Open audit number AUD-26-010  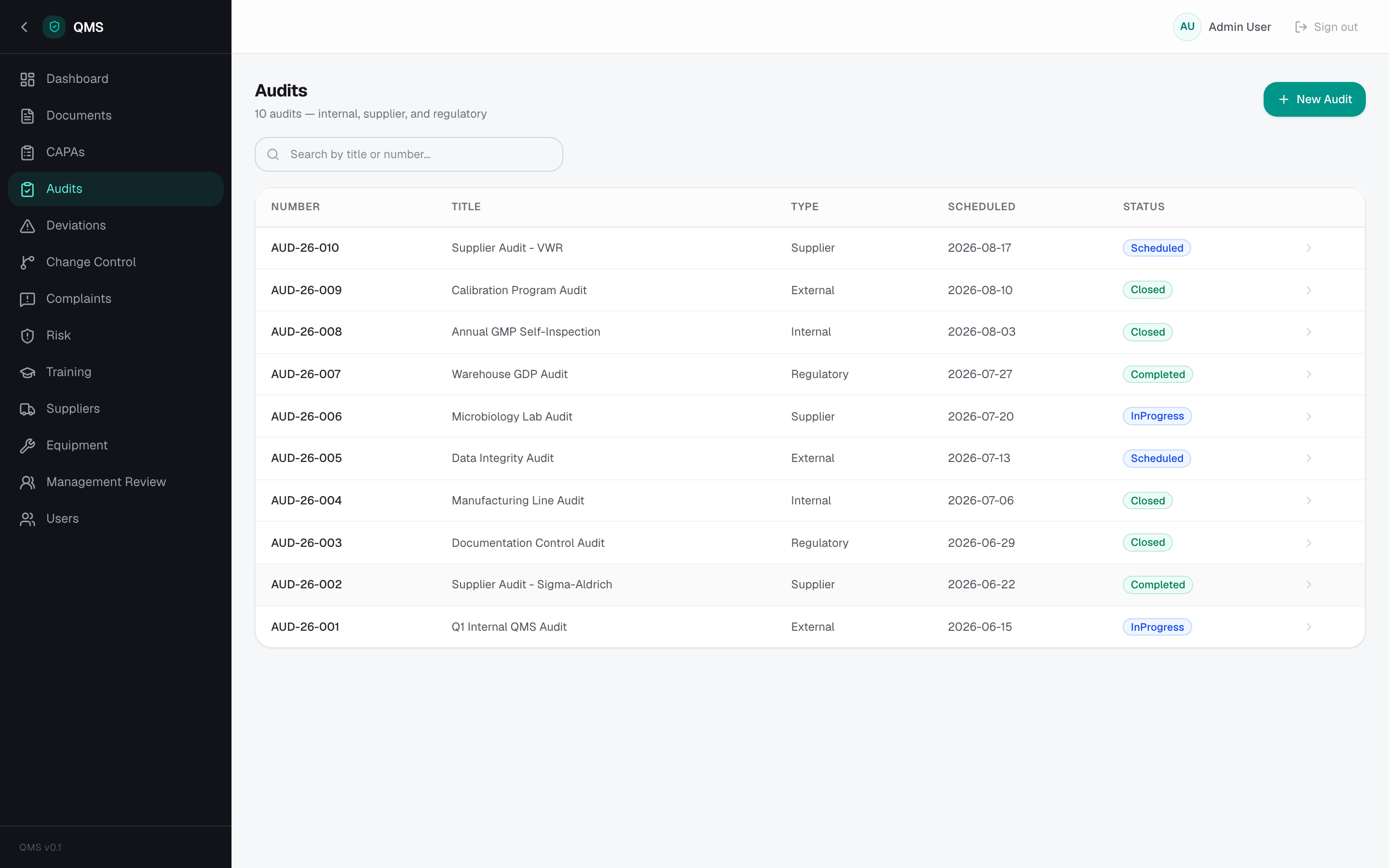point(305,248)
